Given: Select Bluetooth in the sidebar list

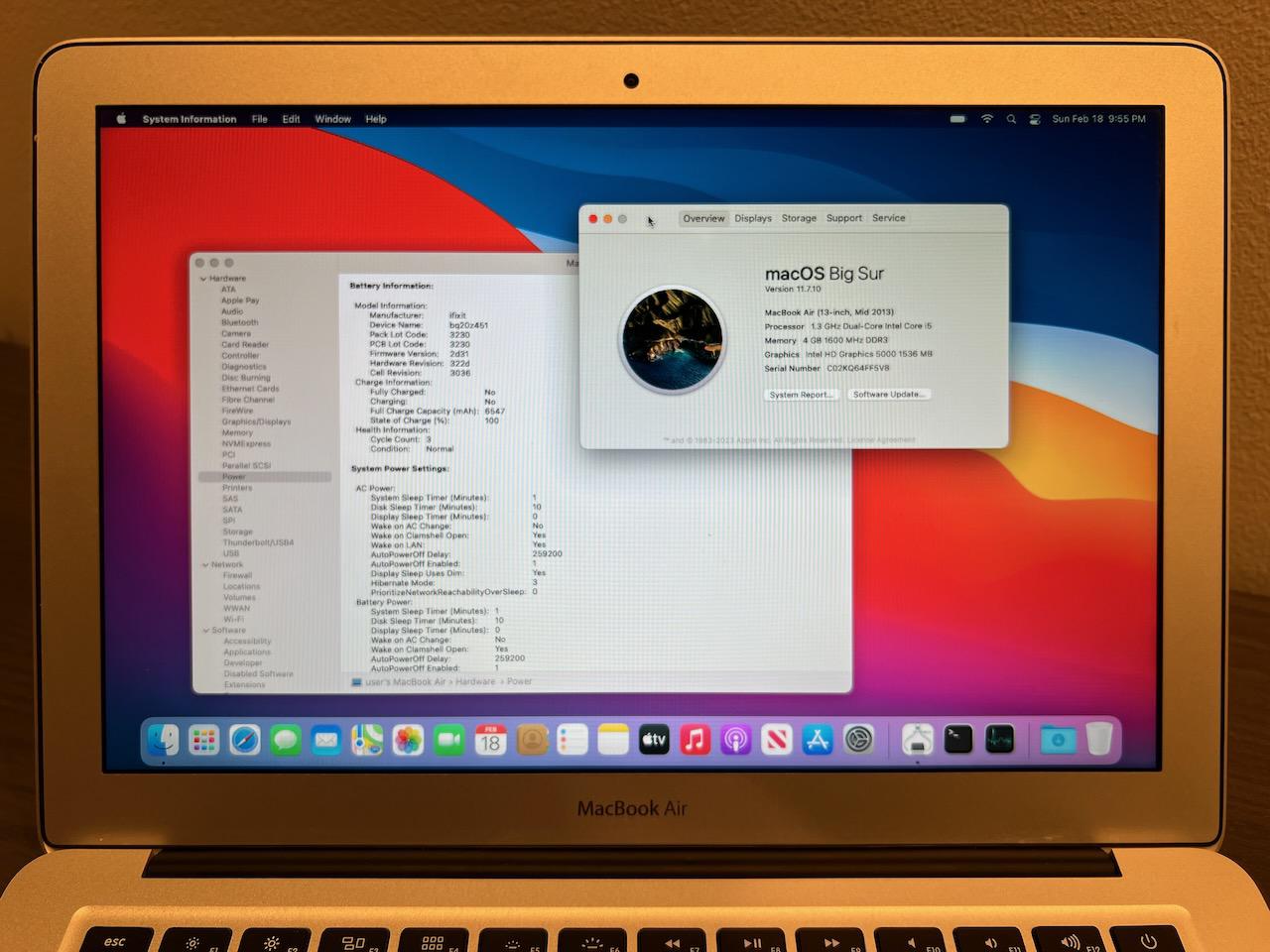Looking at the screenshot, I should 239,322.
